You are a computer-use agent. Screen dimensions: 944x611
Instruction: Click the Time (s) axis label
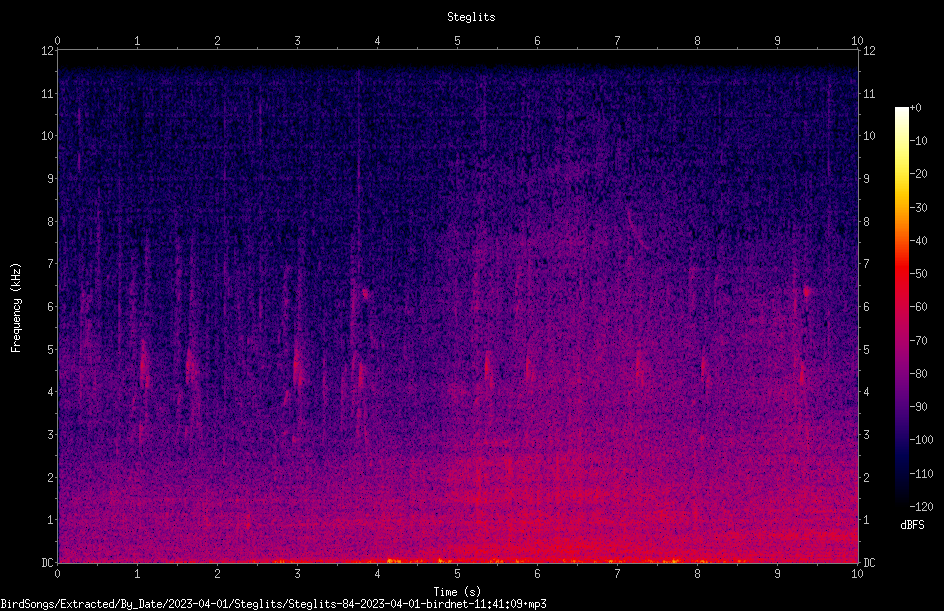tap(457, 592)
